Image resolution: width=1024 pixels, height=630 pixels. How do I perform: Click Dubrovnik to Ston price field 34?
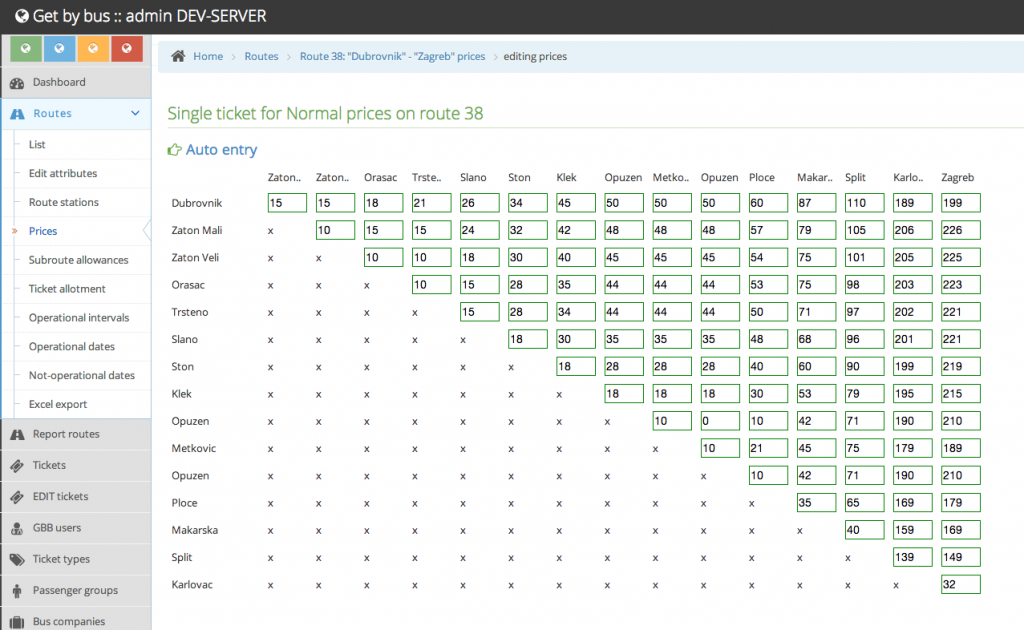tap(528, 203)
